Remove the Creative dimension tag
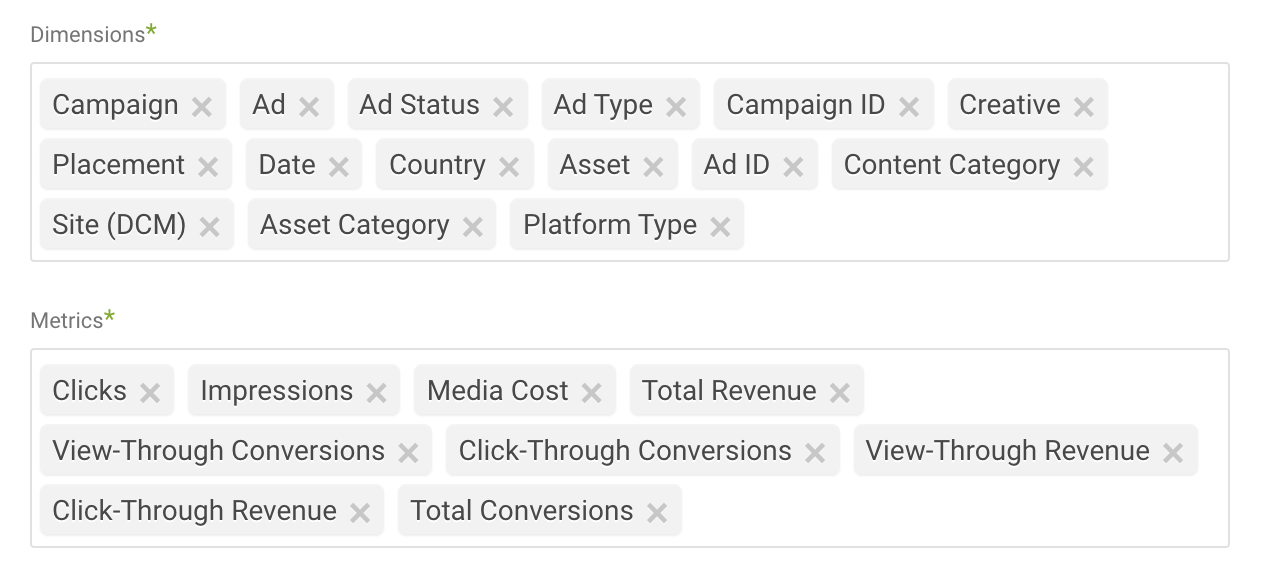The width and height of the screenshot is (1264, 580). (1083, 107)
